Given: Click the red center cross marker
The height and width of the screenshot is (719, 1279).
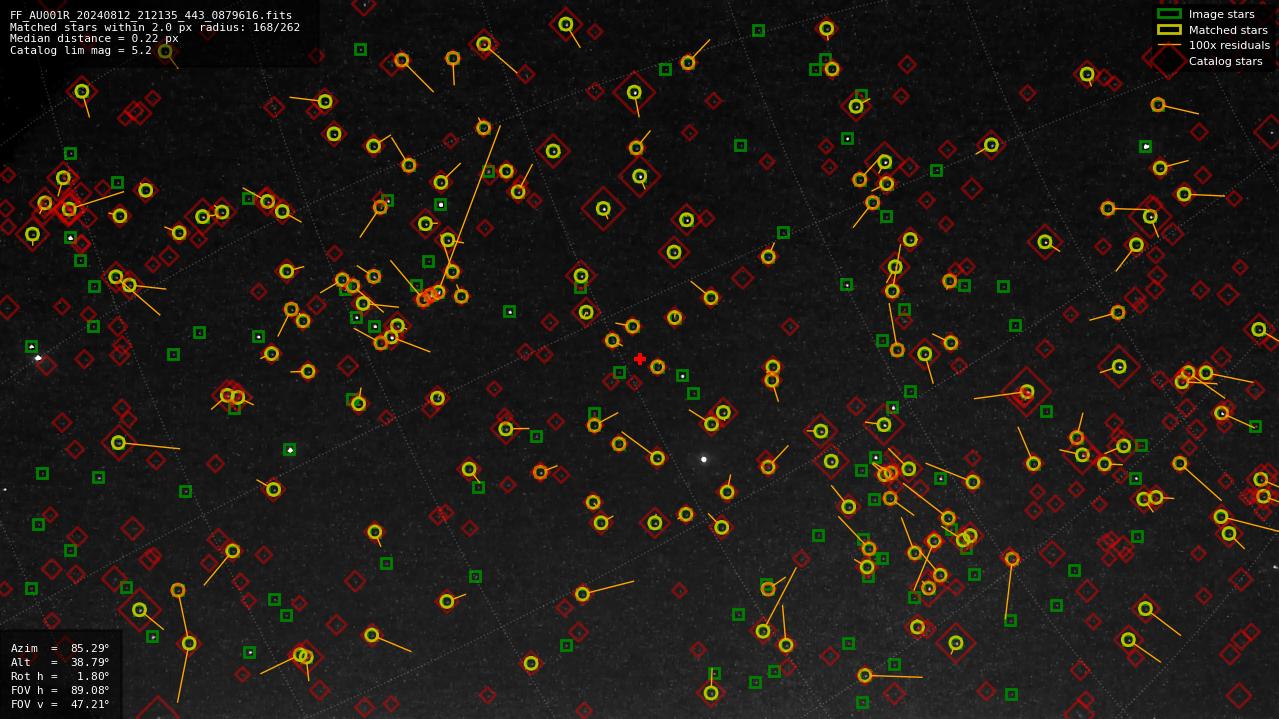Looking at the screenshot, I should (x=640, y=359).
